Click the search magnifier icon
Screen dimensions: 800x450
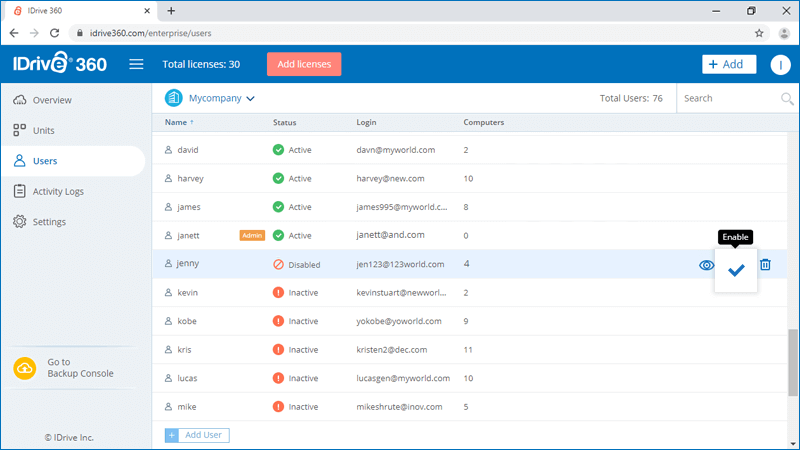[x=787, y=98]
